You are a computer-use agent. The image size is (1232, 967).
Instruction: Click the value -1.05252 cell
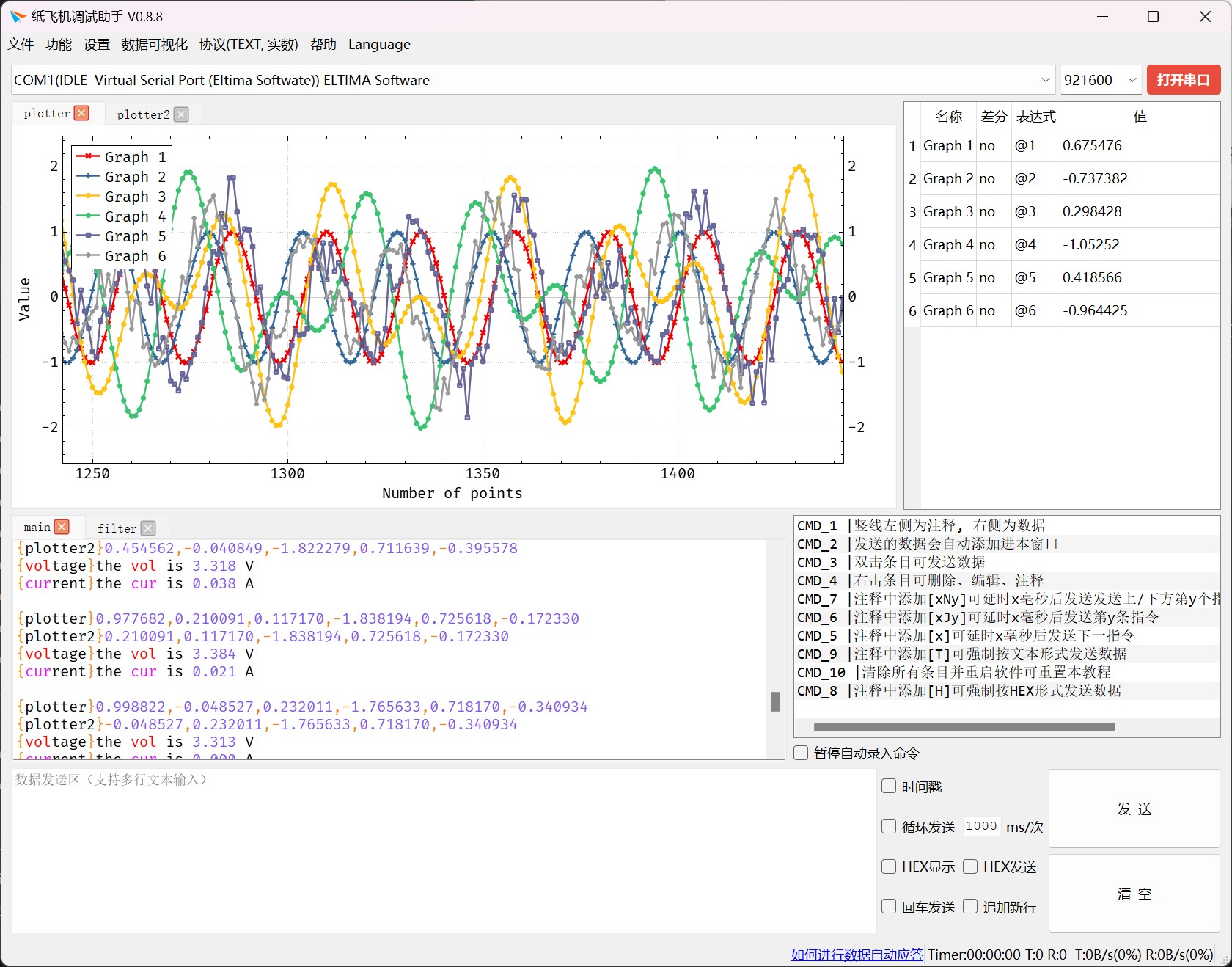click(1140, 244)
